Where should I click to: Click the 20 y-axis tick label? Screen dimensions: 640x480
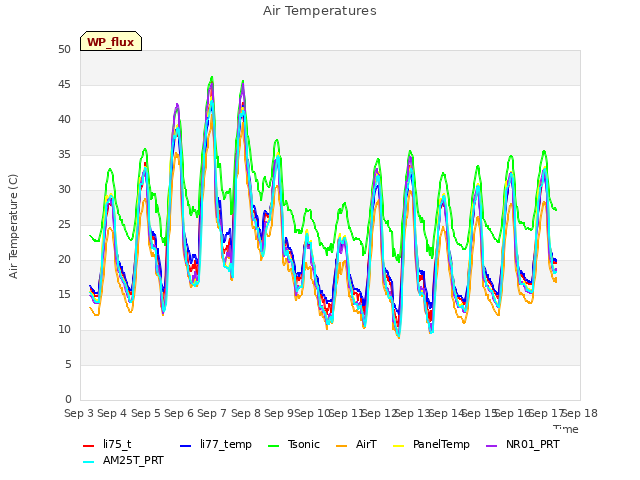tap(64, 260)
